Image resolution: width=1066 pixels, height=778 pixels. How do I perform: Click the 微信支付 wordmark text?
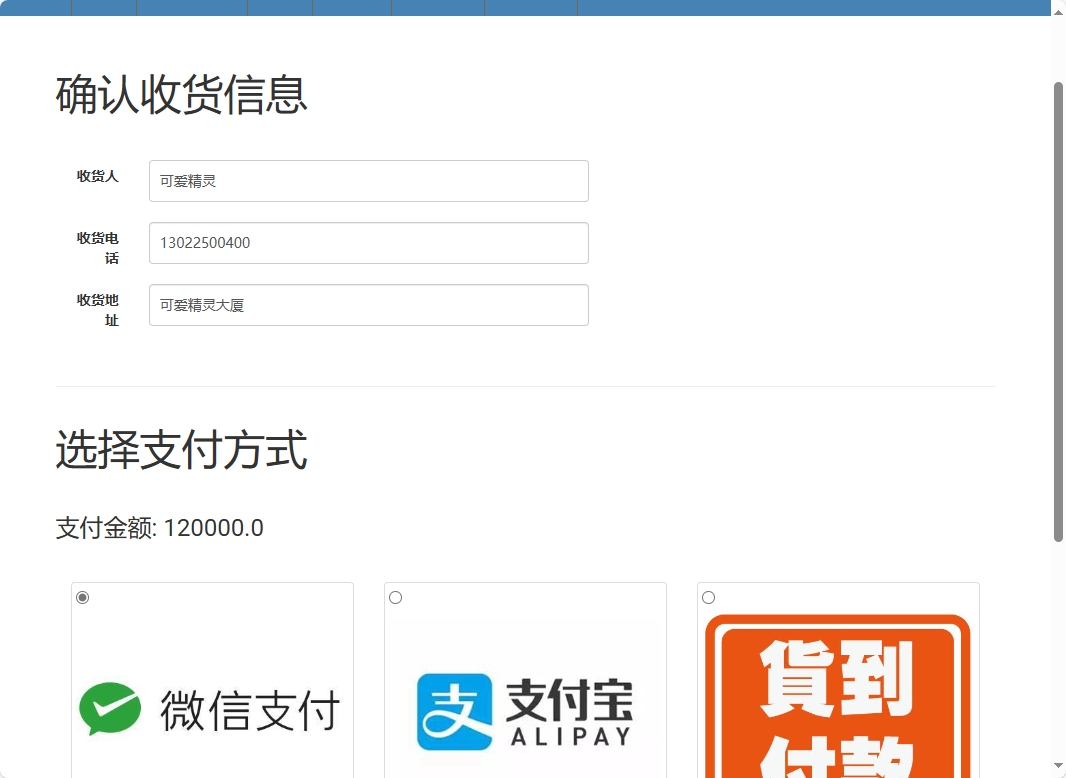point(247,711)
